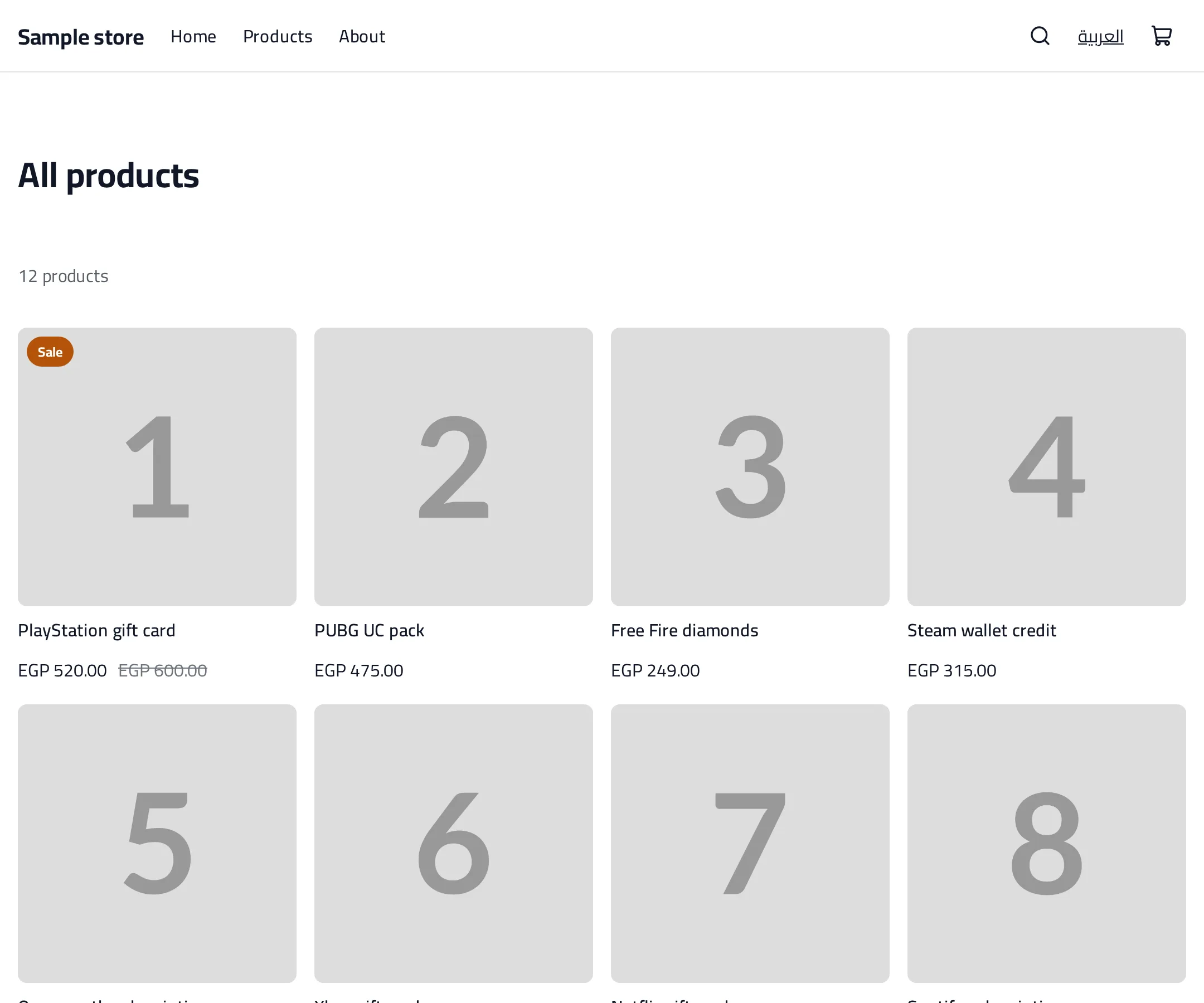This screenshot has height=1003, width=1204.
Task: Click the Sale badge on PlayStation card
Action: [50, 352]
